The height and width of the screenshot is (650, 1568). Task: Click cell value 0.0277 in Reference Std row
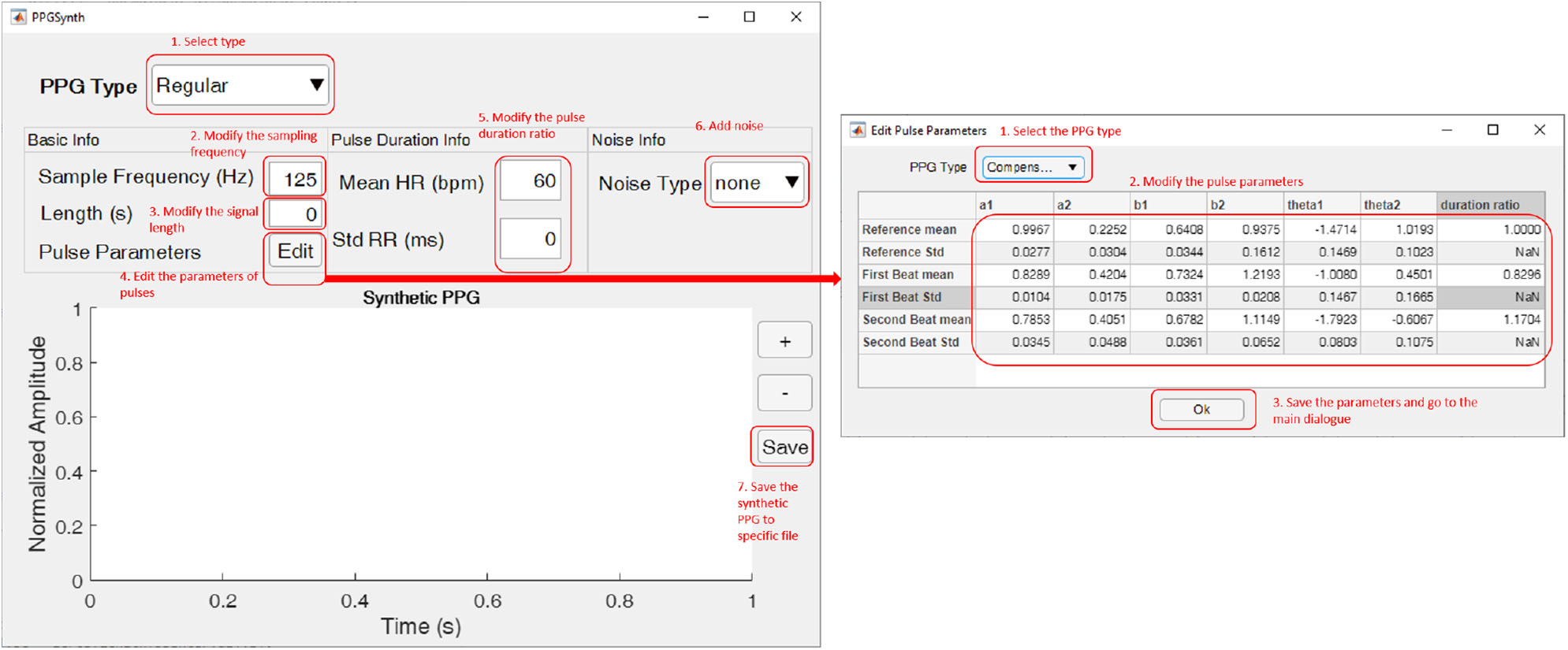1015,252
